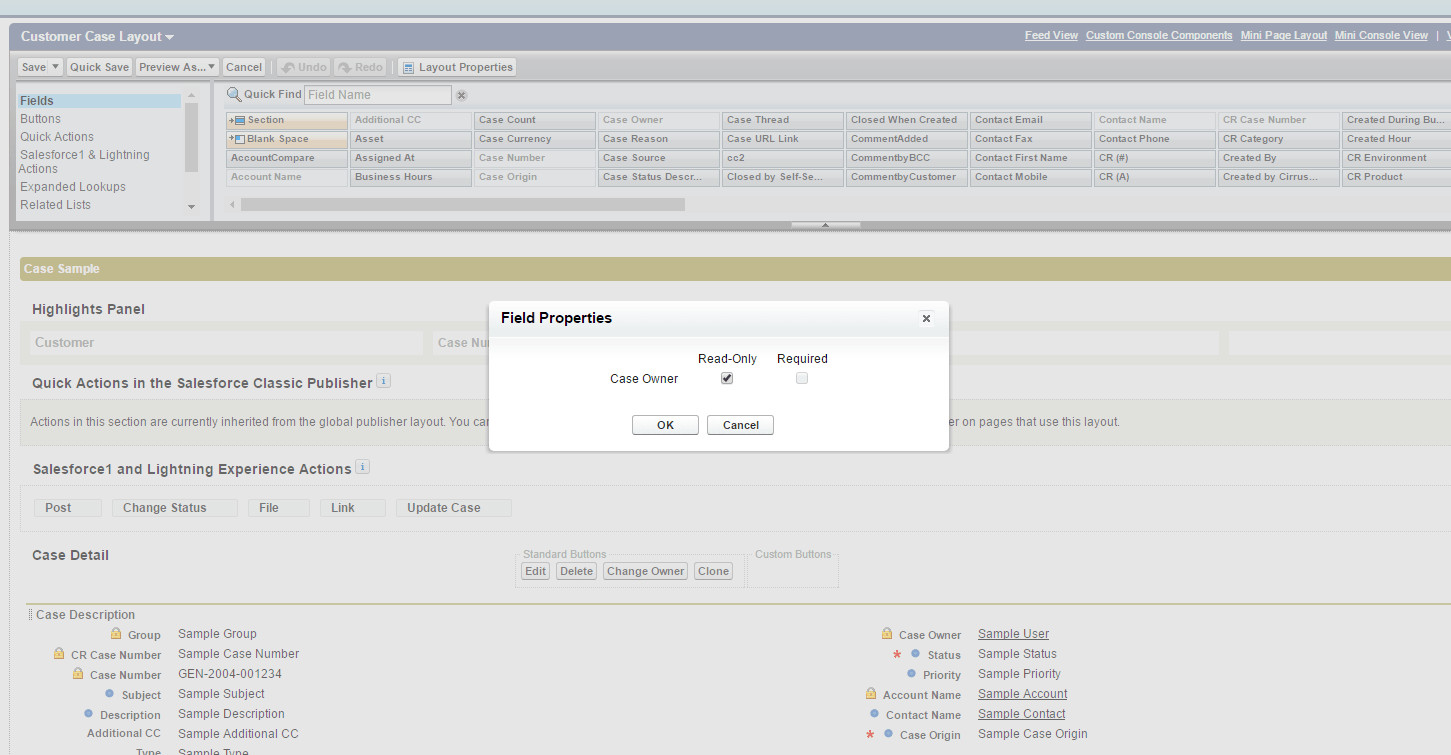
Task: Click the palette's left scroll arrow
Action: 233,204
